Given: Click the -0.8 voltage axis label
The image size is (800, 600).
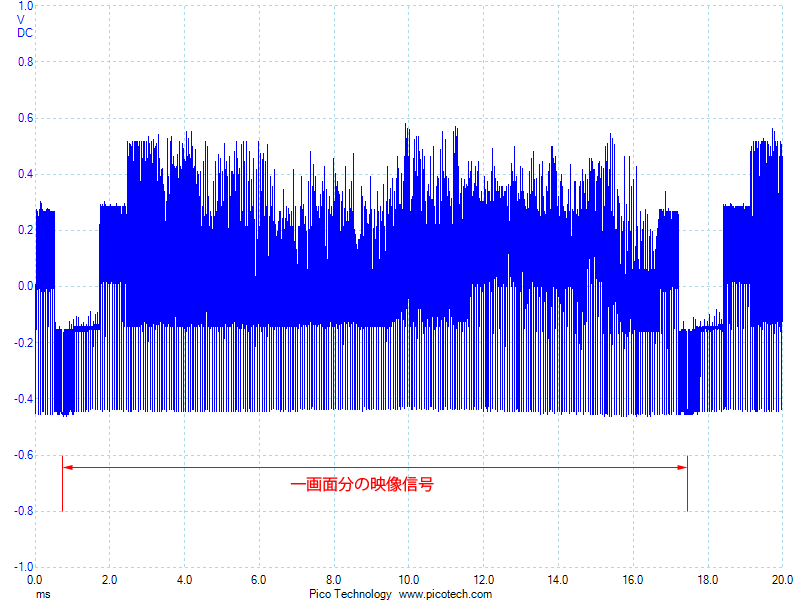Looking at the screenshot, I should click(23, 511).
